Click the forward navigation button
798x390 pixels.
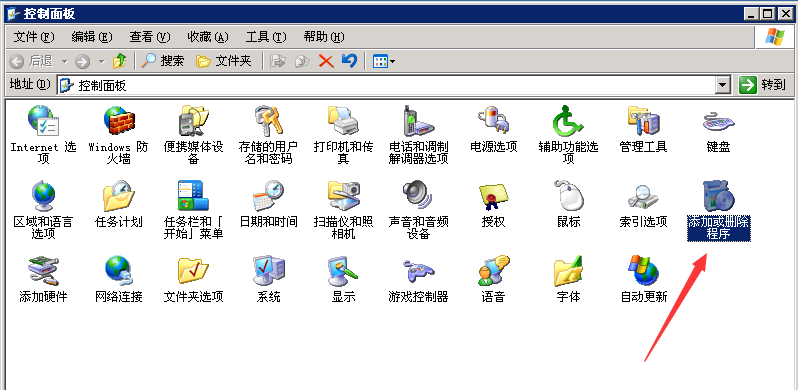click(x=82, y=62)
